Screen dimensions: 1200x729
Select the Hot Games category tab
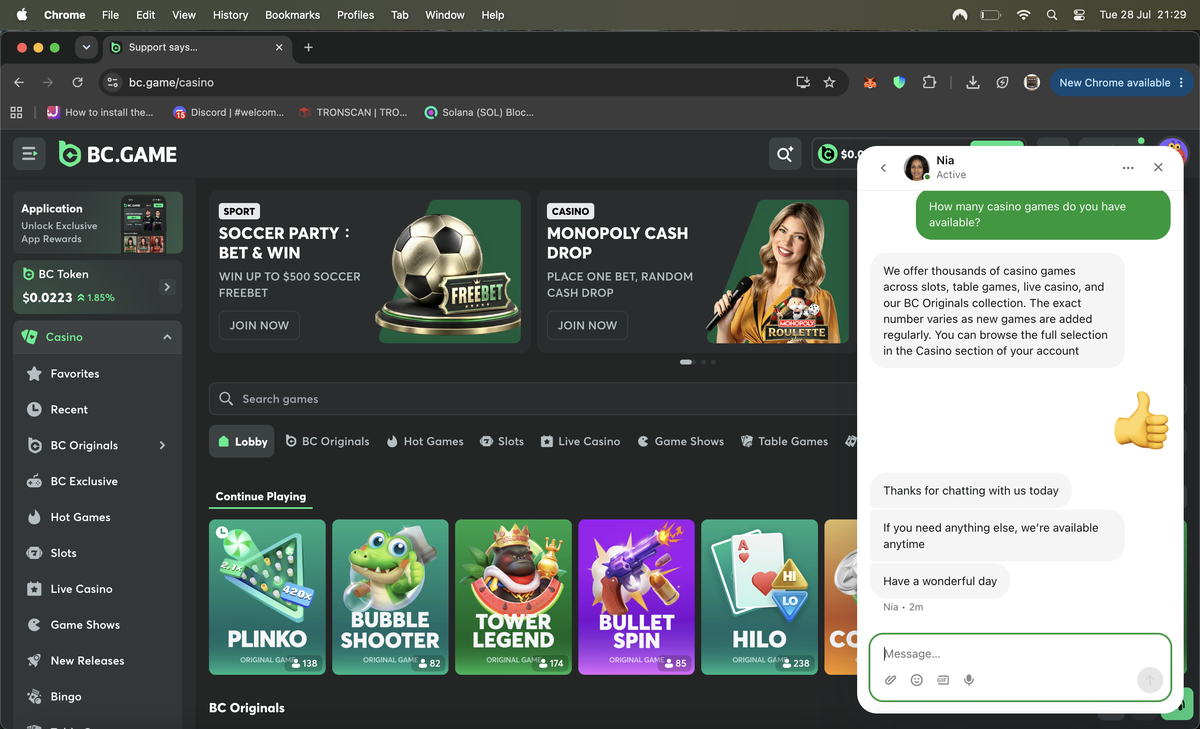[x=425, y=441]
